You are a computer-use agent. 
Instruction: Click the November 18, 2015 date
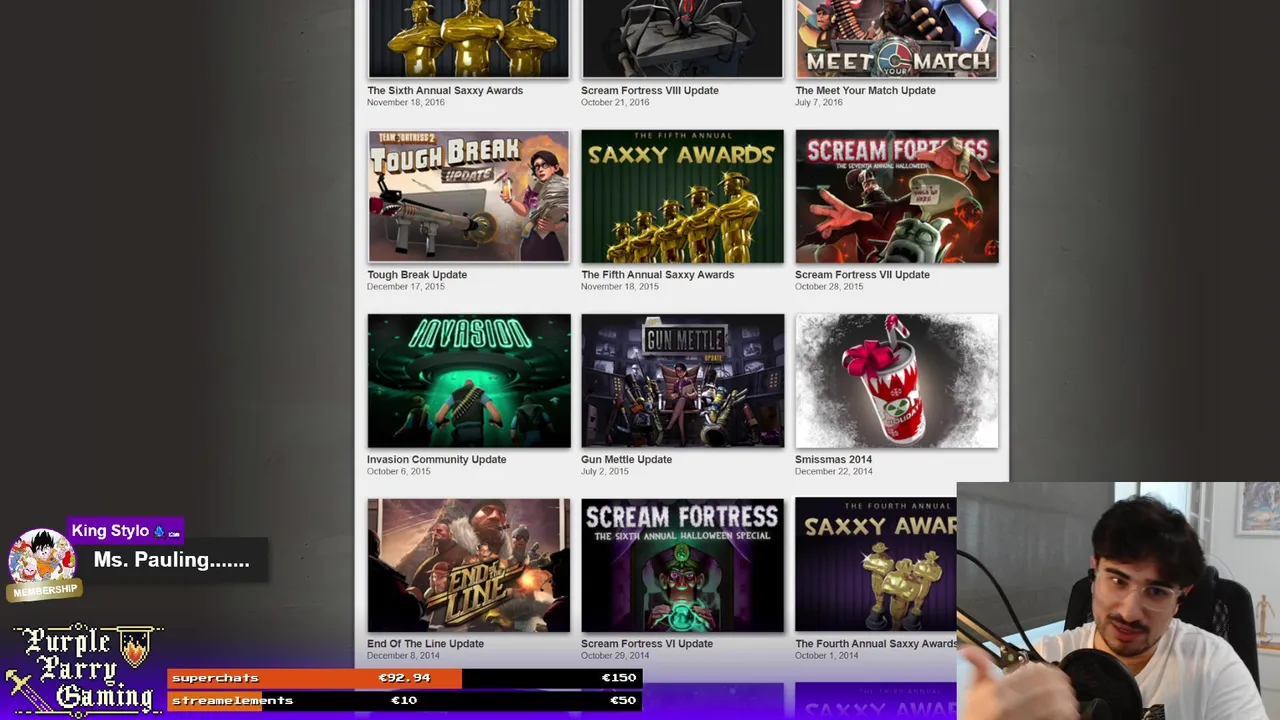(x=620, y=287)
